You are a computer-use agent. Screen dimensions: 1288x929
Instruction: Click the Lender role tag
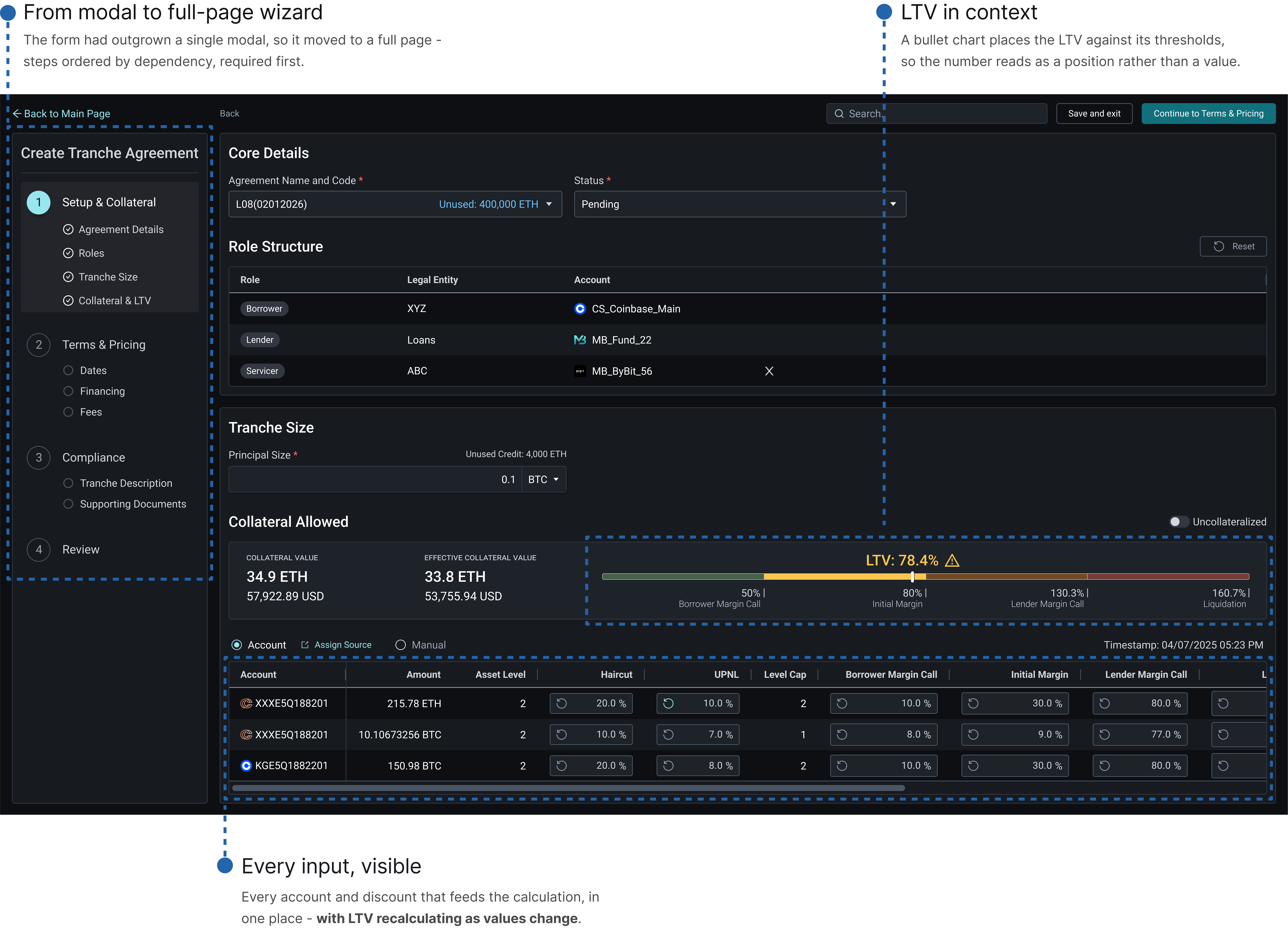coord(259,340)
